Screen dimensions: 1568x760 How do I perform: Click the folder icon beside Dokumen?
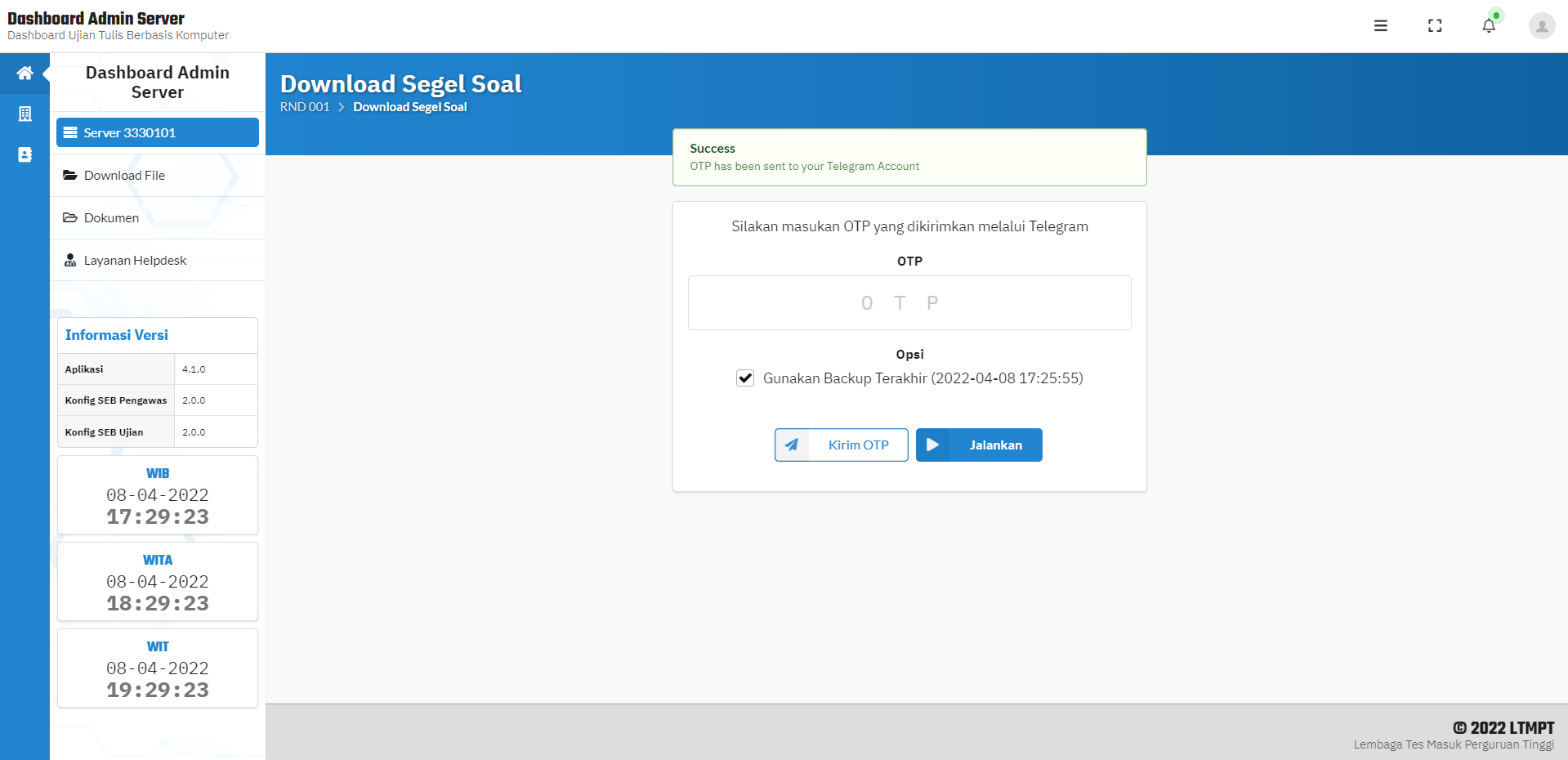[70, 217]
